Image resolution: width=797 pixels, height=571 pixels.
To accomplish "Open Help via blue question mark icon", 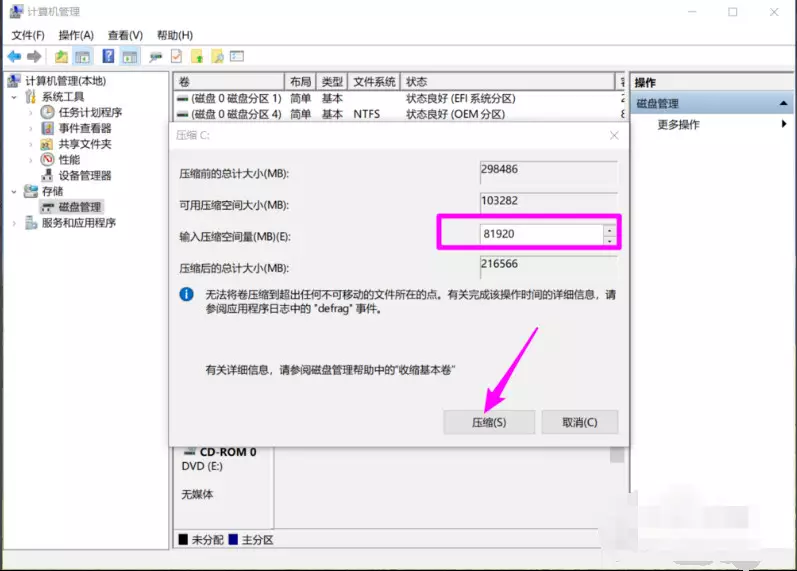I will tap(108, 56).
